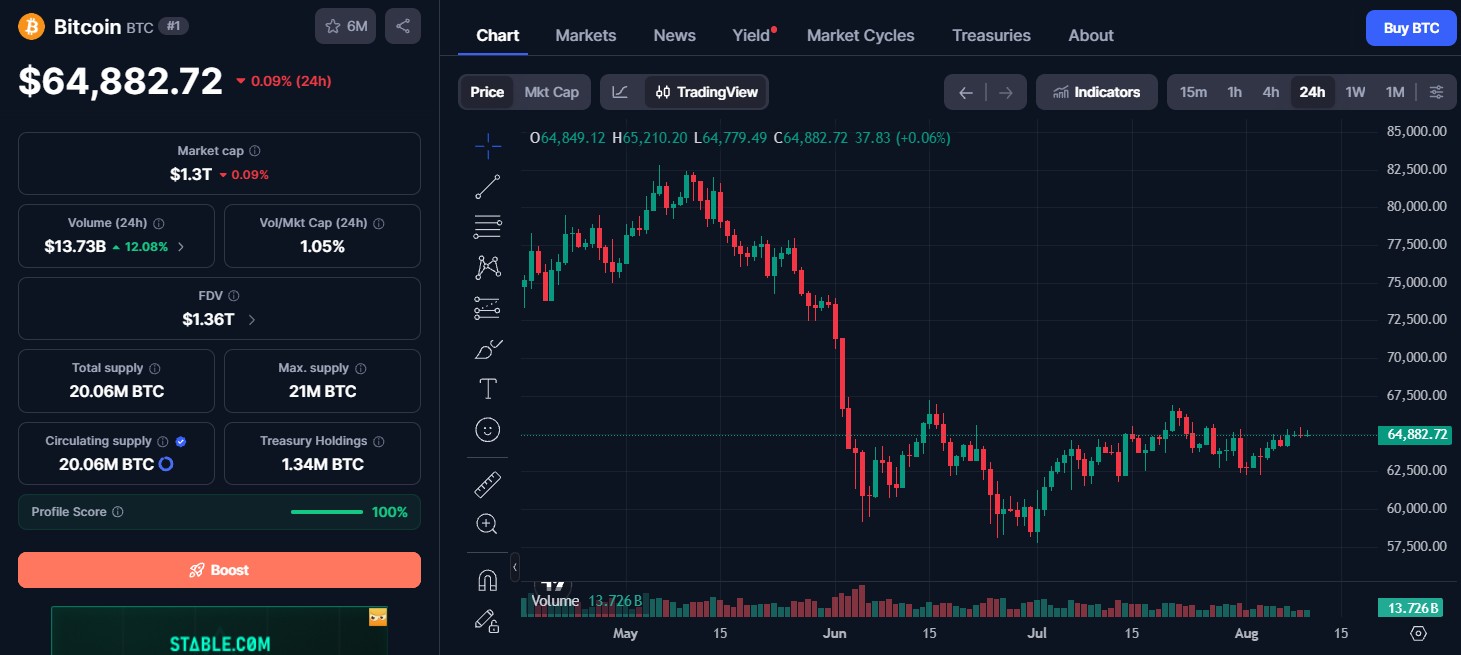
Task: Click the Treasury Holdings 1.34M BTC value
Action: point(322,464)
